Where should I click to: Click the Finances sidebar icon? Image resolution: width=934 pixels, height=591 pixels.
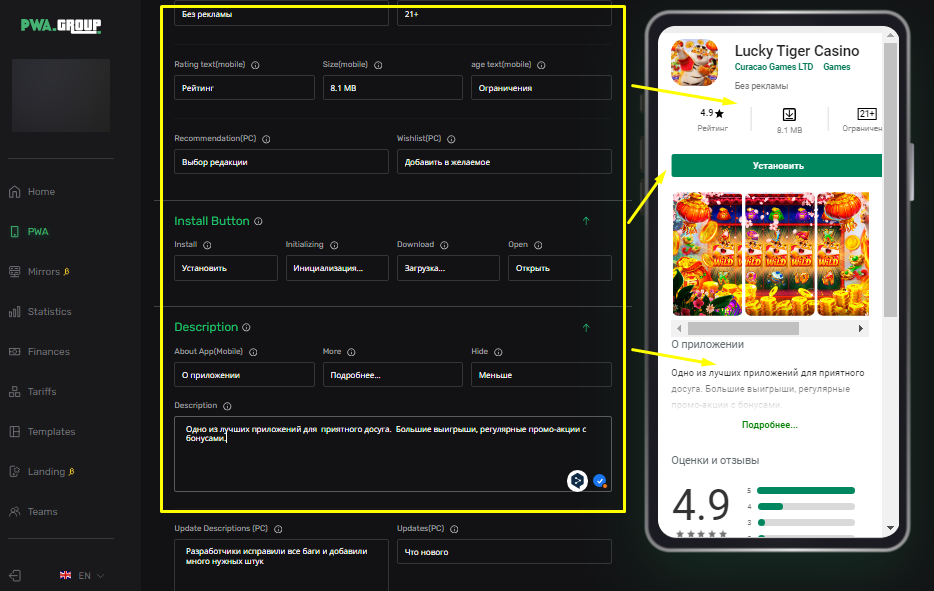pyautogui.click(x=15, y=352)
